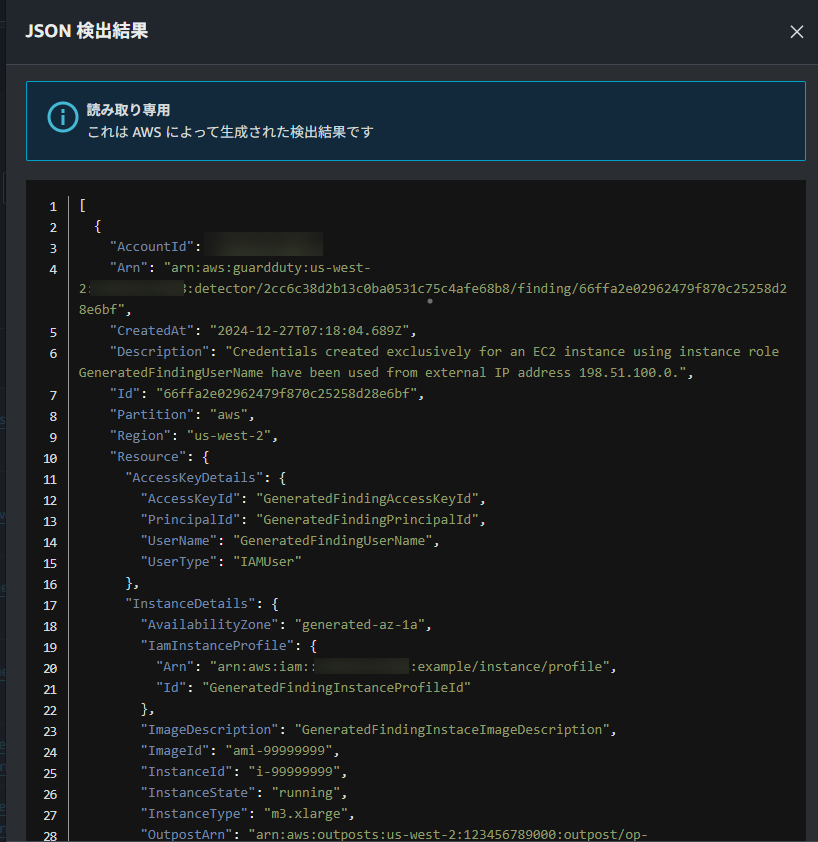Close the JSON 検出結果 dialog
The height and width of the screenshot is (842, 818).
click(796, 32)
